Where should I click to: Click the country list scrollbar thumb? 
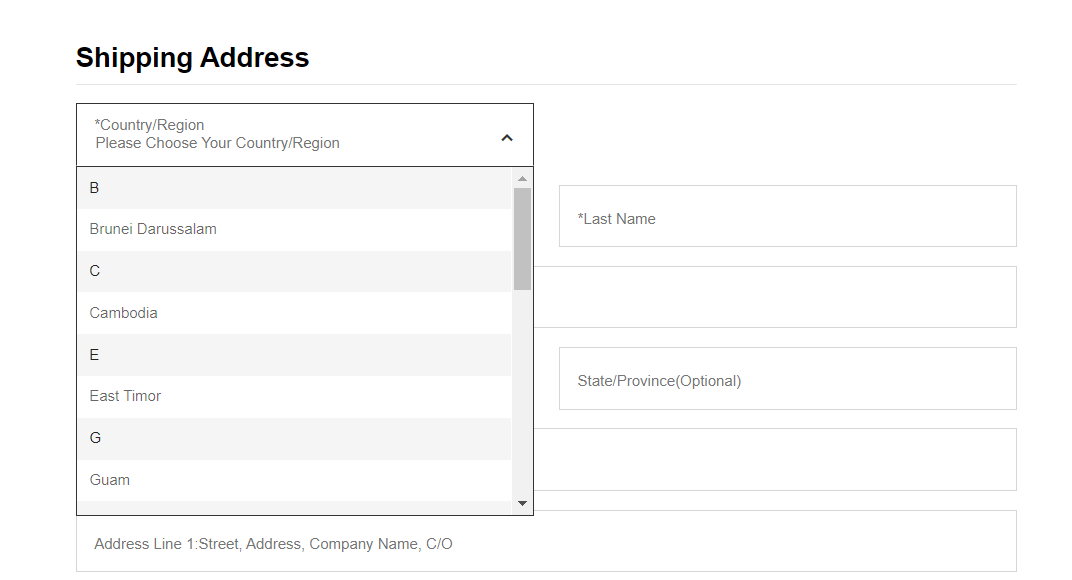point(522,238)
